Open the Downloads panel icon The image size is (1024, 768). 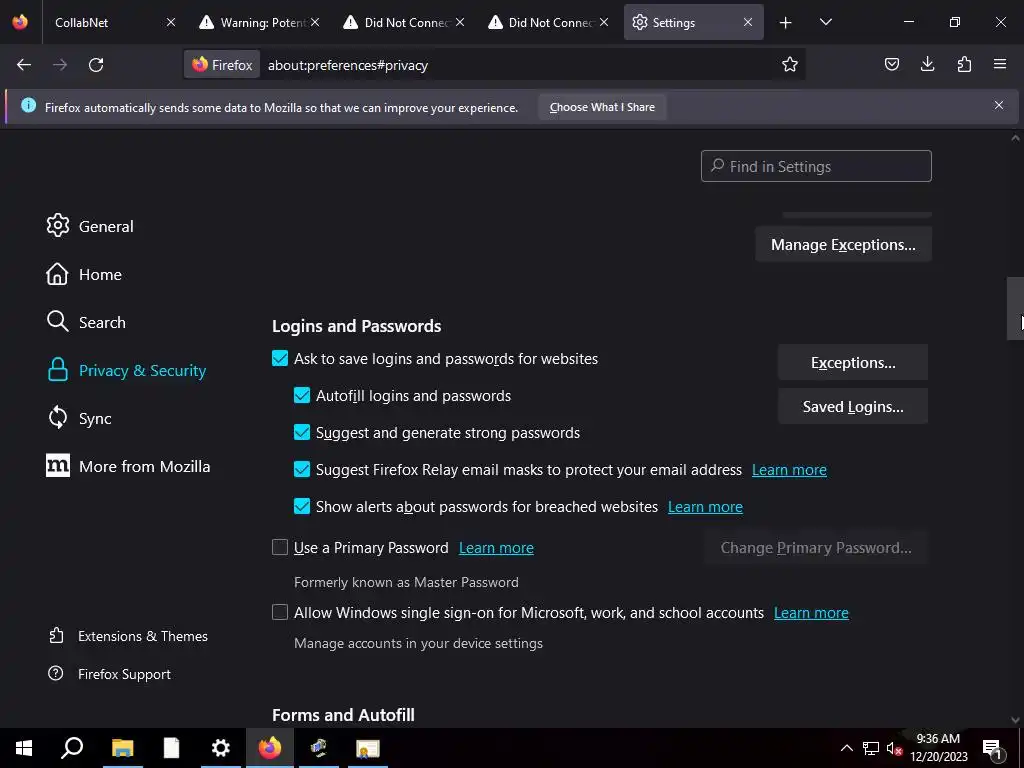(927, 64)
